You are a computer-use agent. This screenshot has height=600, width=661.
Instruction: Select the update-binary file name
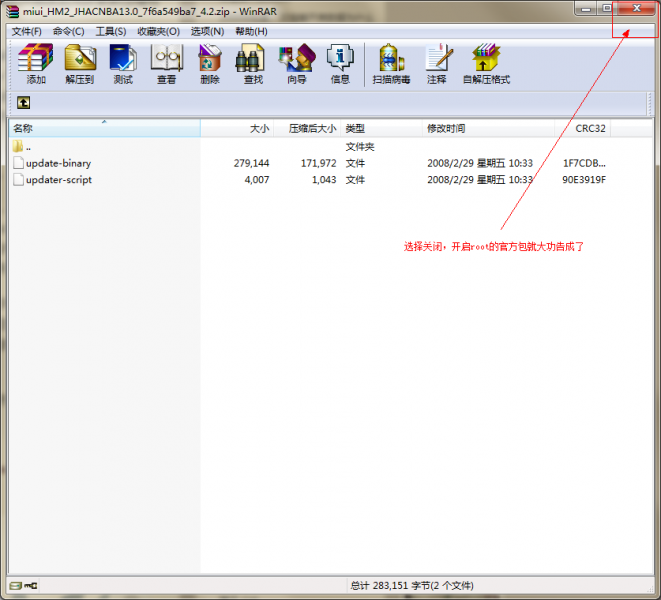[58, 163]
